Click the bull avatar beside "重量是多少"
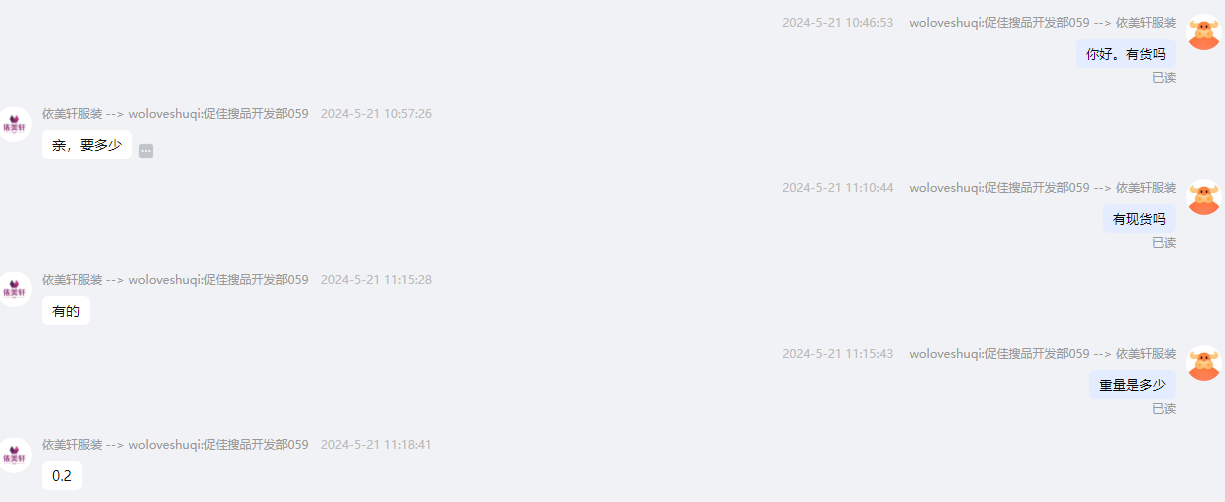This screenshot has height=502, width=1225. coord(1203,363)
